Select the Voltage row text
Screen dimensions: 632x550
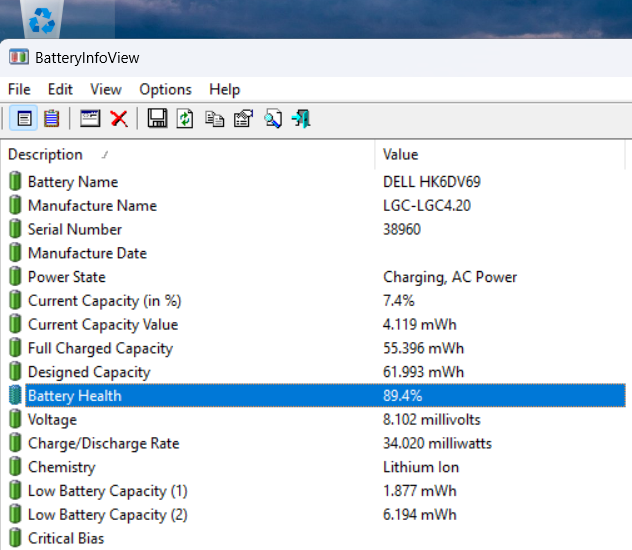tap(52, 419)
